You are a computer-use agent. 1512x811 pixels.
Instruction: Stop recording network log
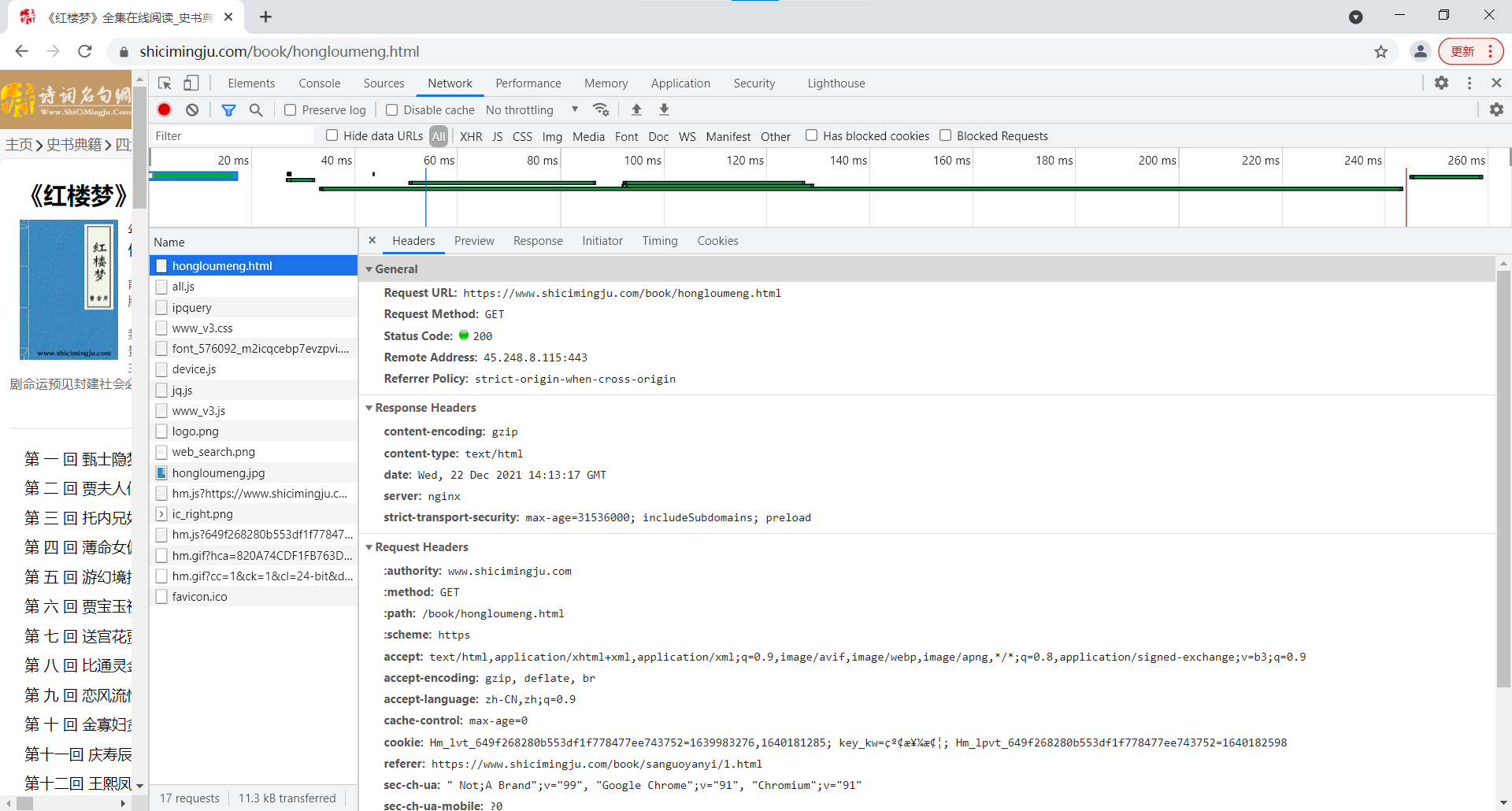(x=164, y=110)
